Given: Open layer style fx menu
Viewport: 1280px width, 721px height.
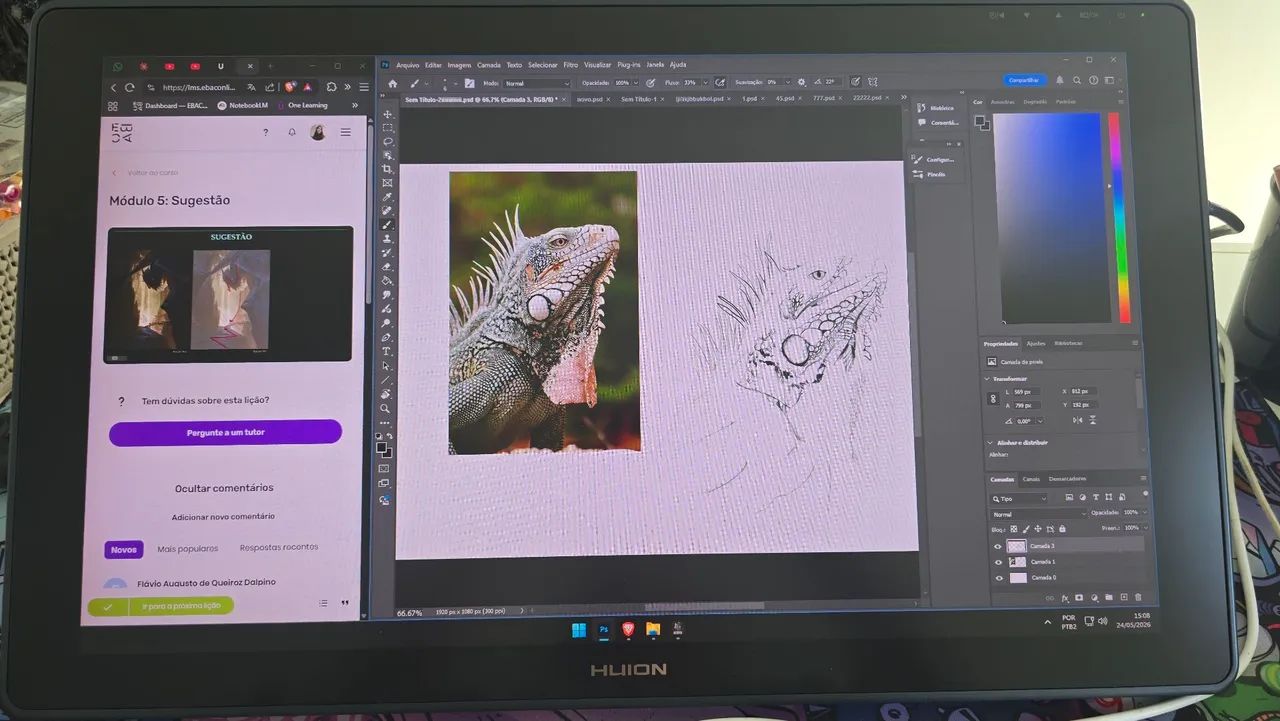Looking at the screenshot, I should coord(1064,597).
